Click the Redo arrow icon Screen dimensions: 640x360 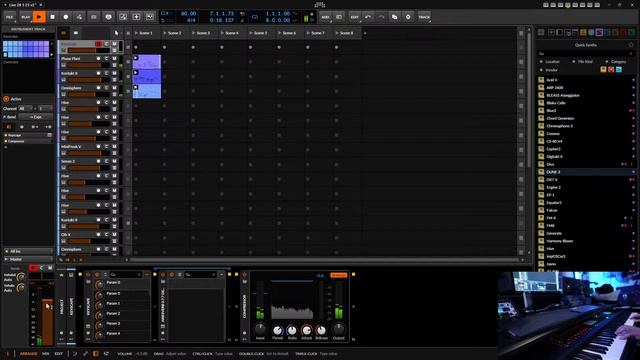point(381,17)
